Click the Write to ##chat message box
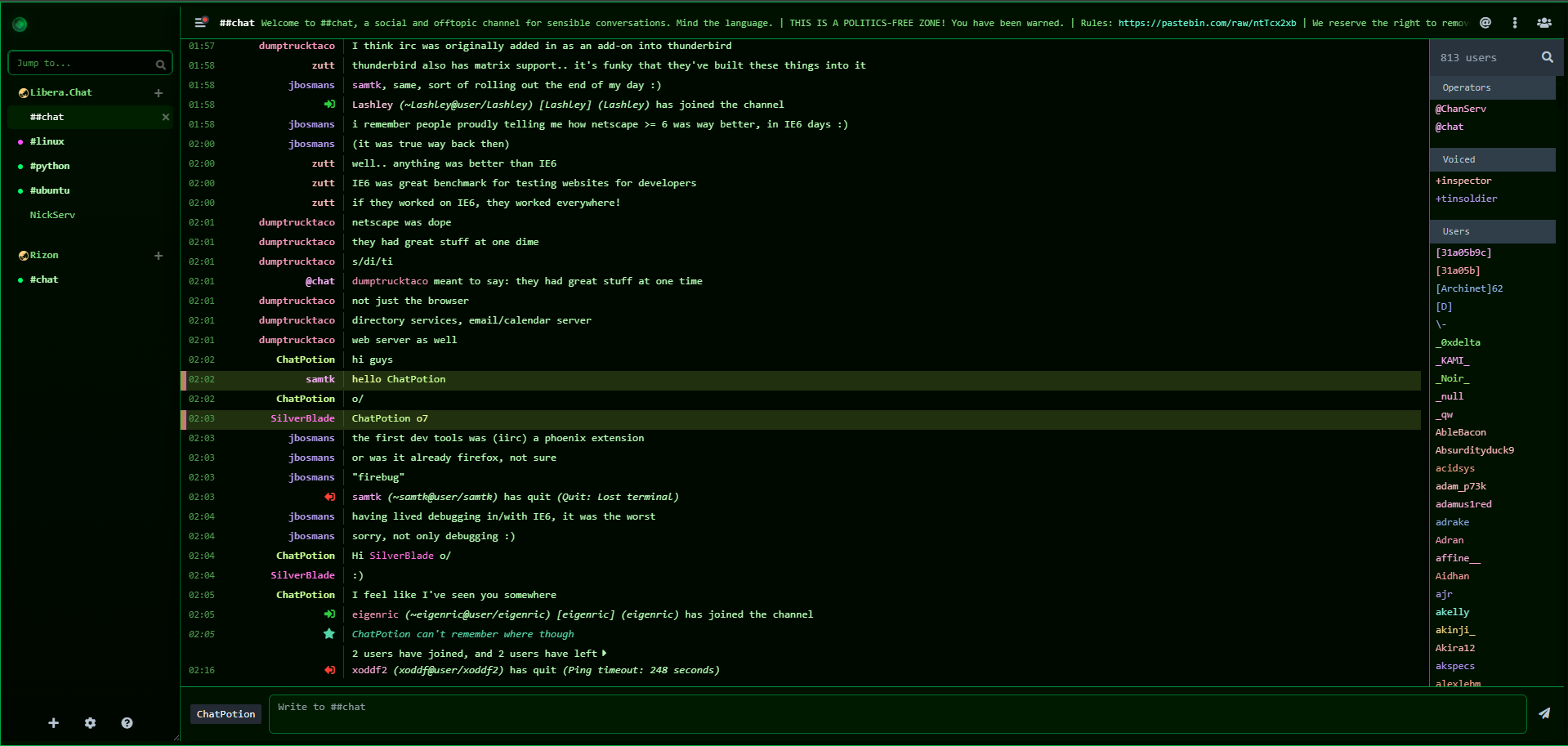 (897, 714)
